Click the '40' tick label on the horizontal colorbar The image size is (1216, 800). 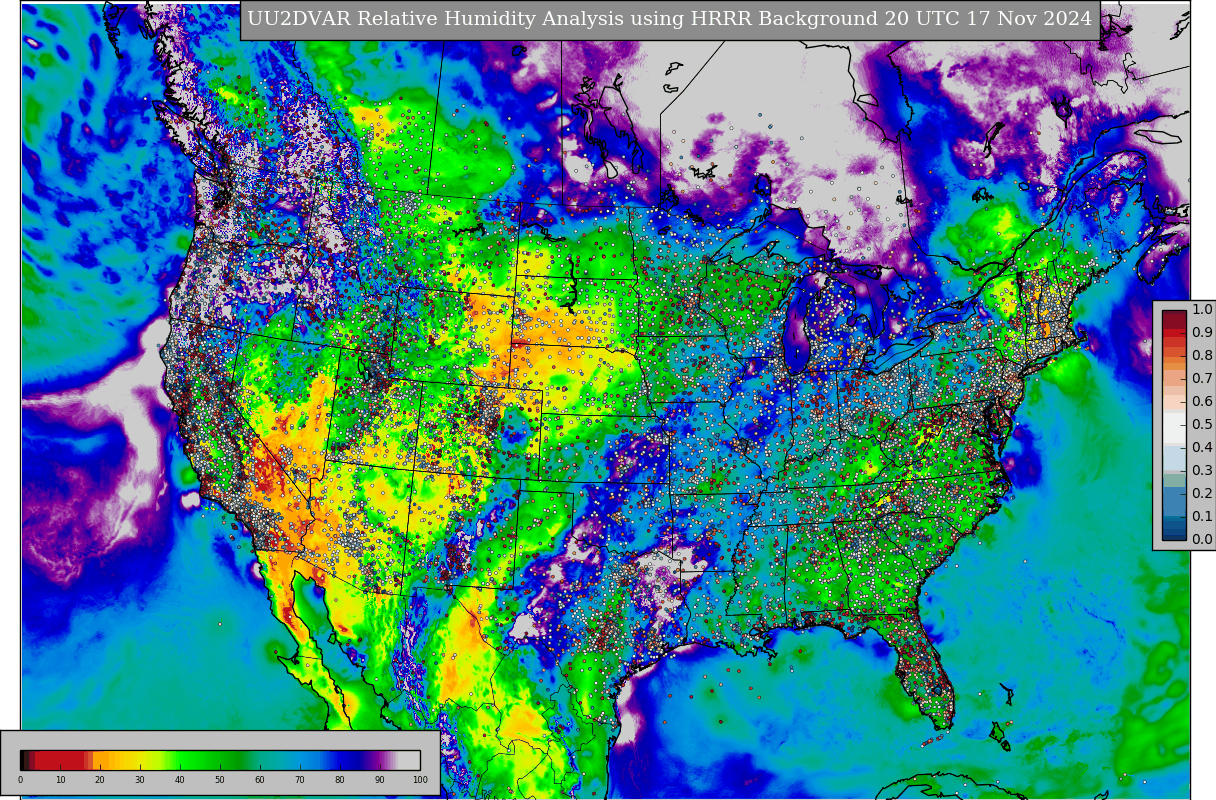point(180,780)
